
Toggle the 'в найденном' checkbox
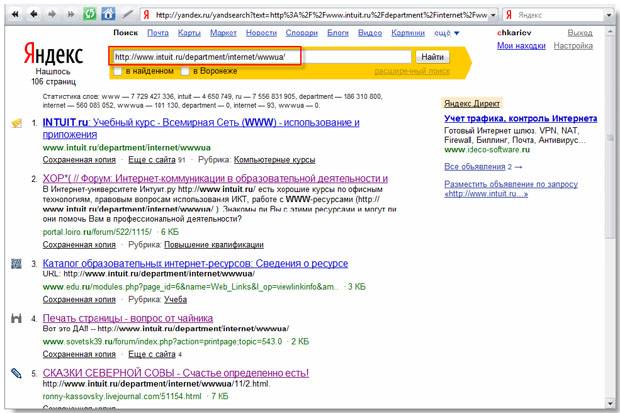coord(117,71)
